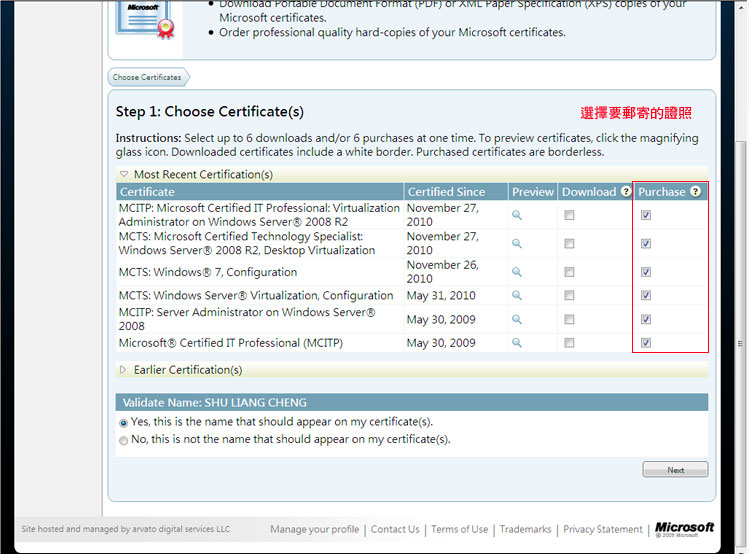Viewport: 750px width, 554px height.
Task: Click the 'Validate Name: SHU LIANG CHENG' header
Action: coord(412,402)
